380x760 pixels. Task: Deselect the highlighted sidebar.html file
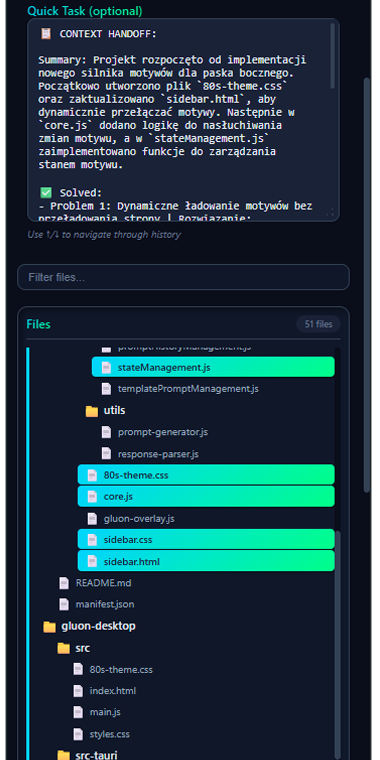[206, 562]
